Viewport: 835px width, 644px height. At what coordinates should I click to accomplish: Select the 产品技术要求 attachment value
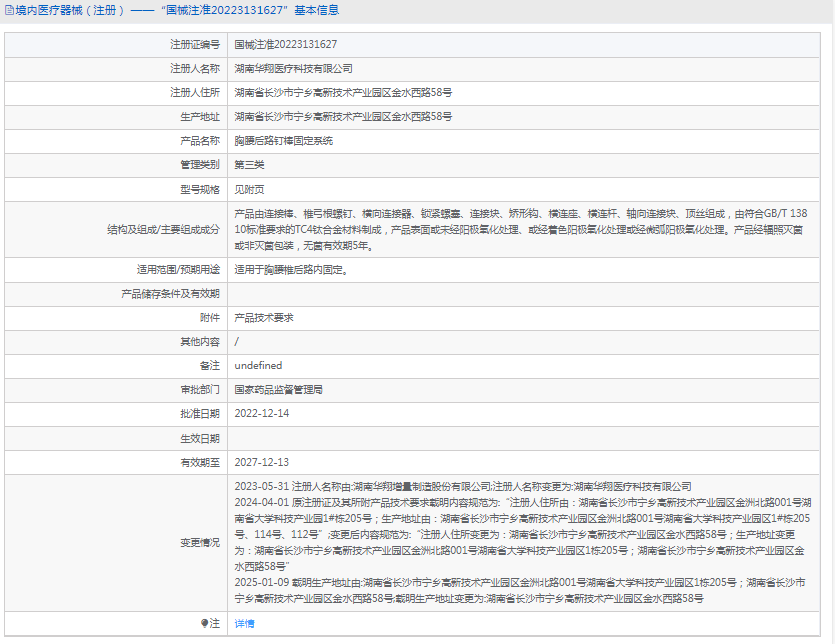(264, 317)
